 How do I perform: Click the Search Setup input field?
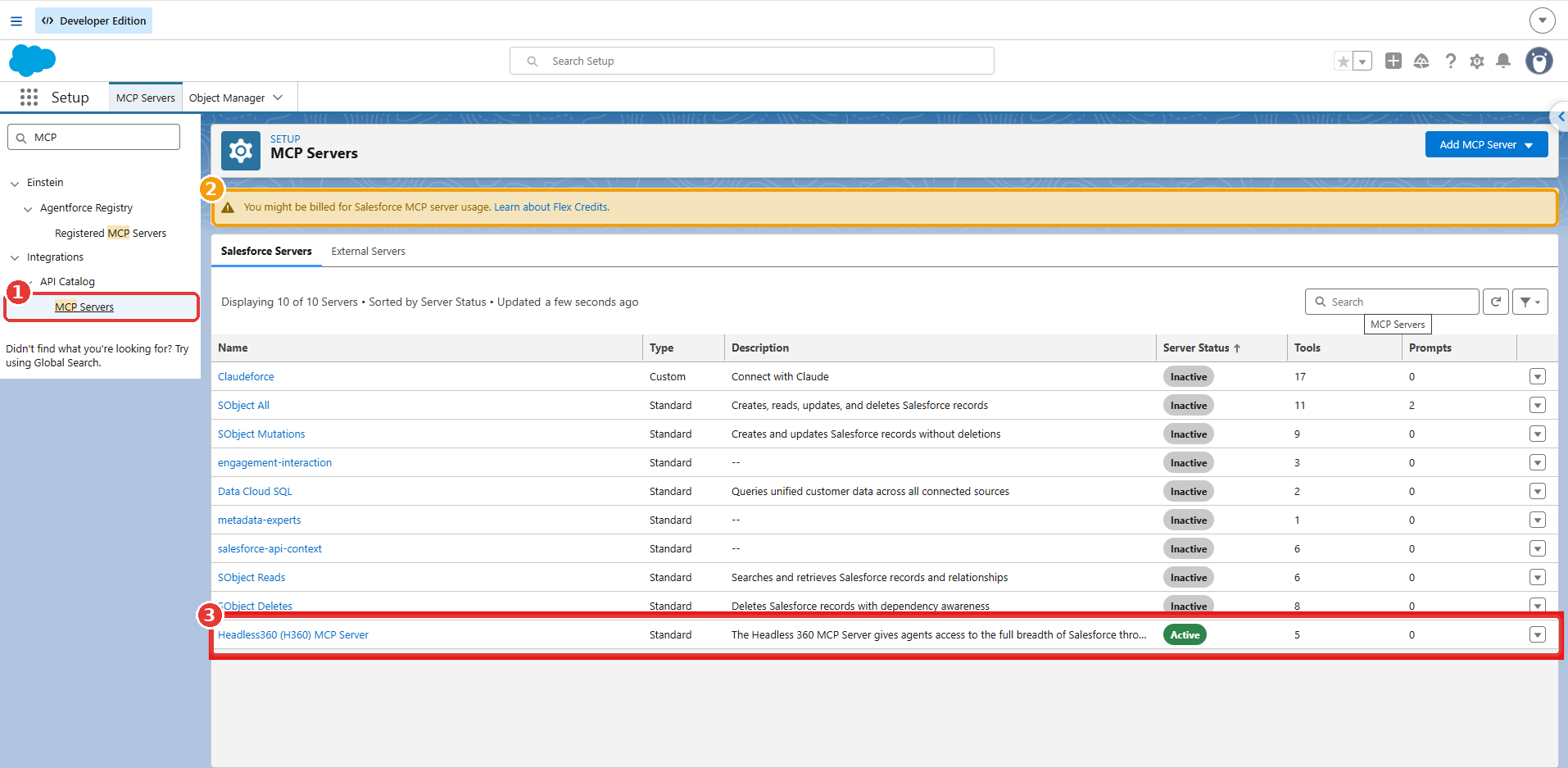752,61
